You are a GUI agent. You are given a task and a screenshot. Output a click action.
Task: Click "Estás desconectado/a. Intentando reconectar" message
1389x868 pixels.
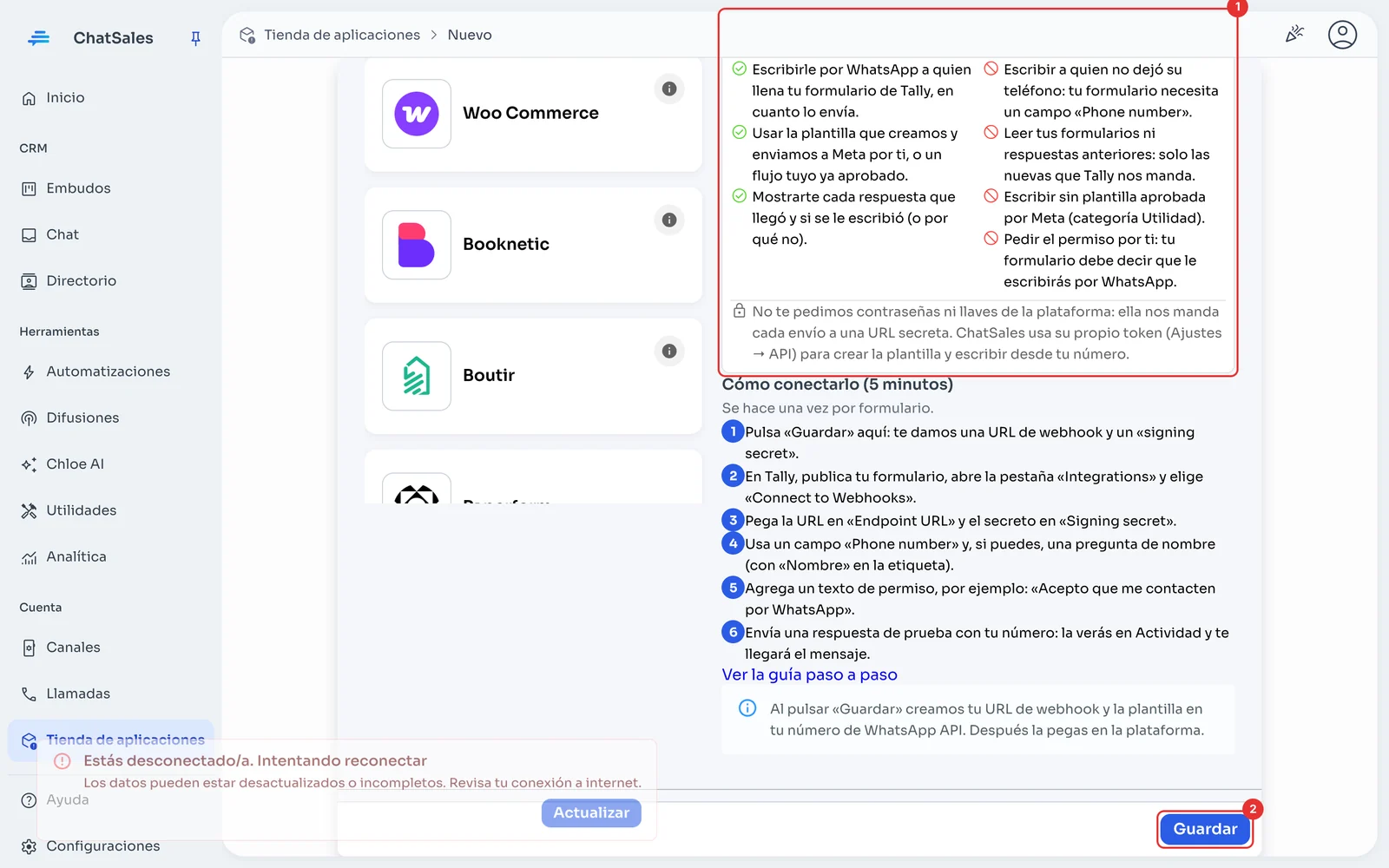pos(255,761)
